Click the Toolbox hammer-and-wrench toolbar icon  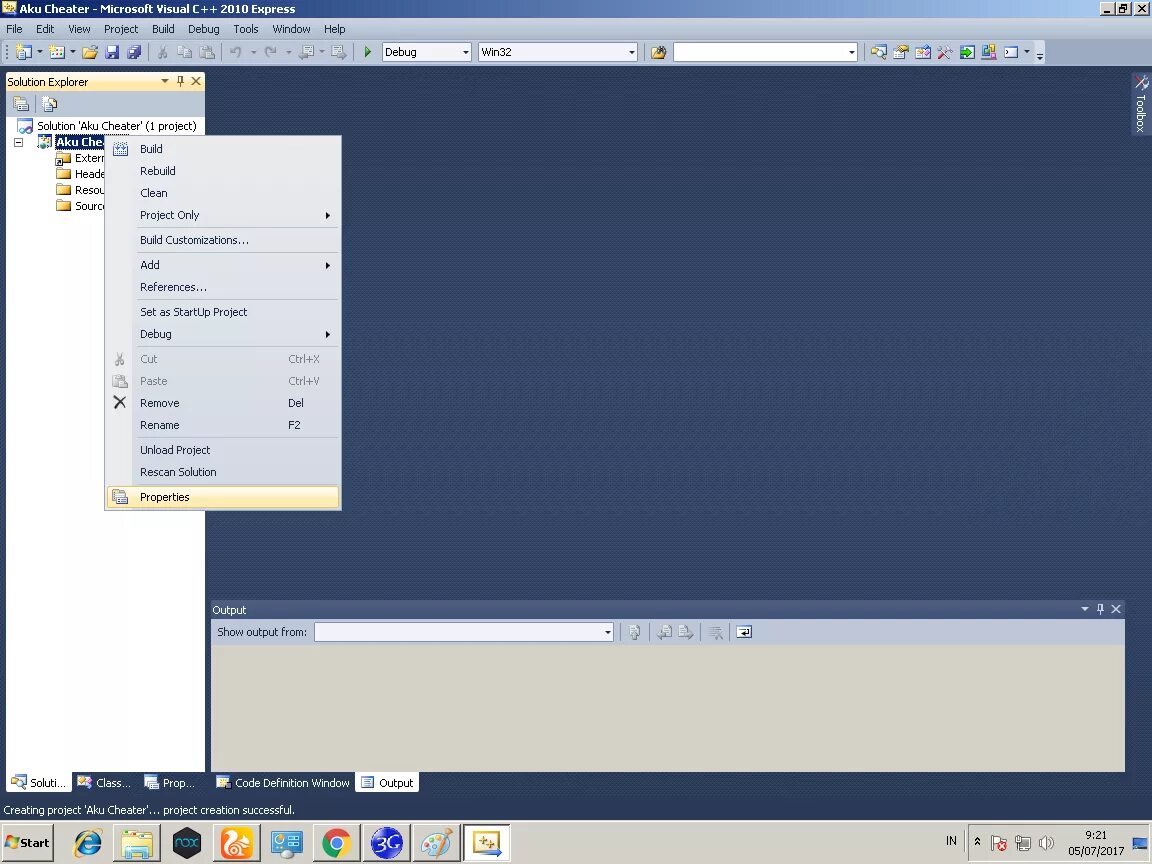pyautogui.click(x=944, y=52)
